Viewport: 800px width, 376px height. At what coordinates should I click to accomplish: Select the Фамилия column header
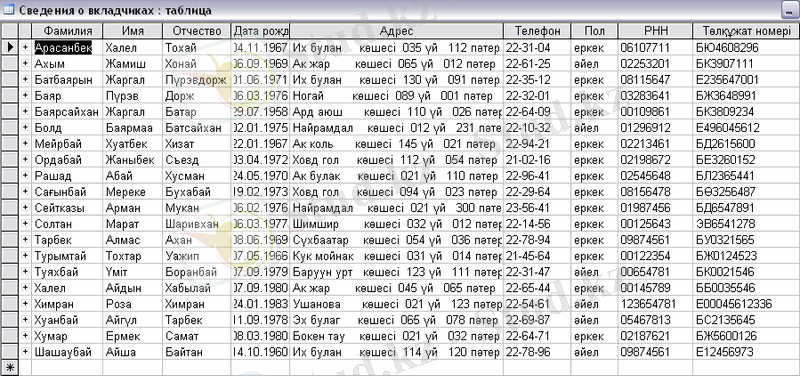(x=67, y=31)
